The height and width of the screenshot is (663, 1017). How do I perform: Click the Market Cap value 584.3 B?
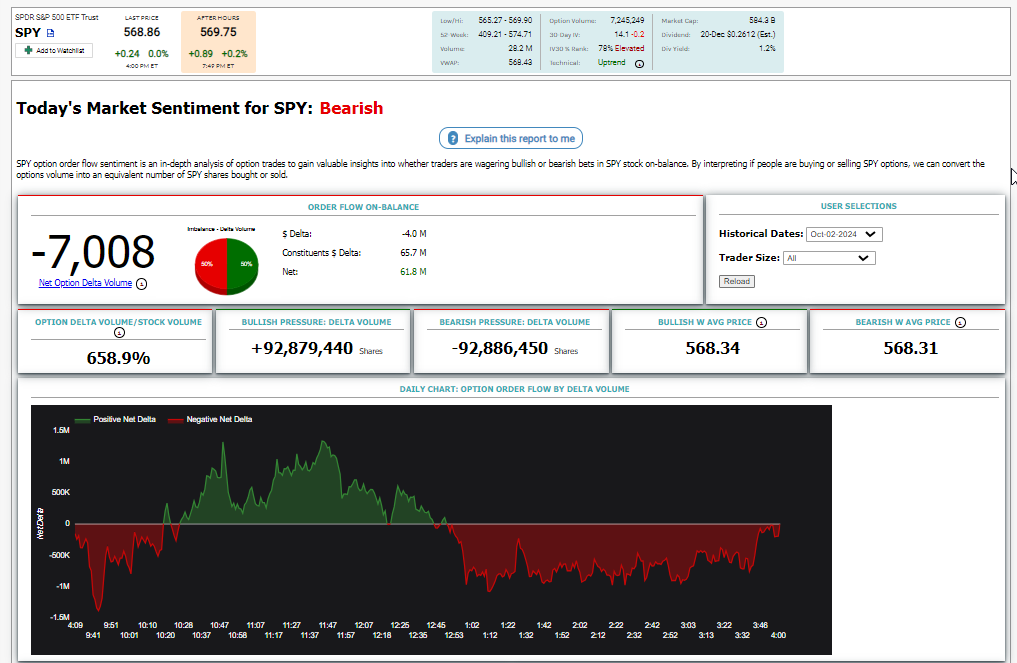762,21
